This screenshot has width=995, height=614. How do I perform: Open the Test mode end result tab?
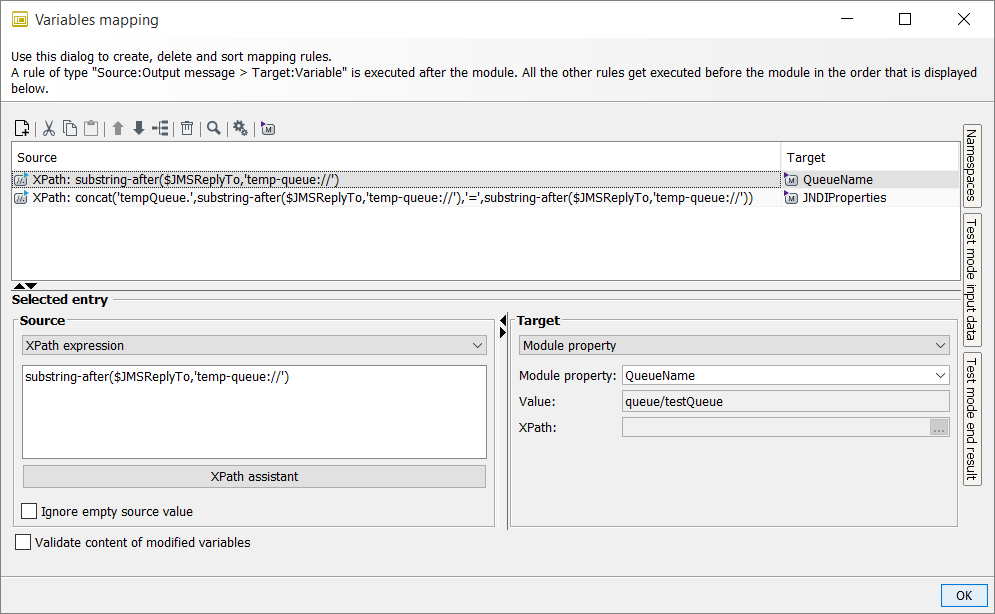[x=971, y=418]
